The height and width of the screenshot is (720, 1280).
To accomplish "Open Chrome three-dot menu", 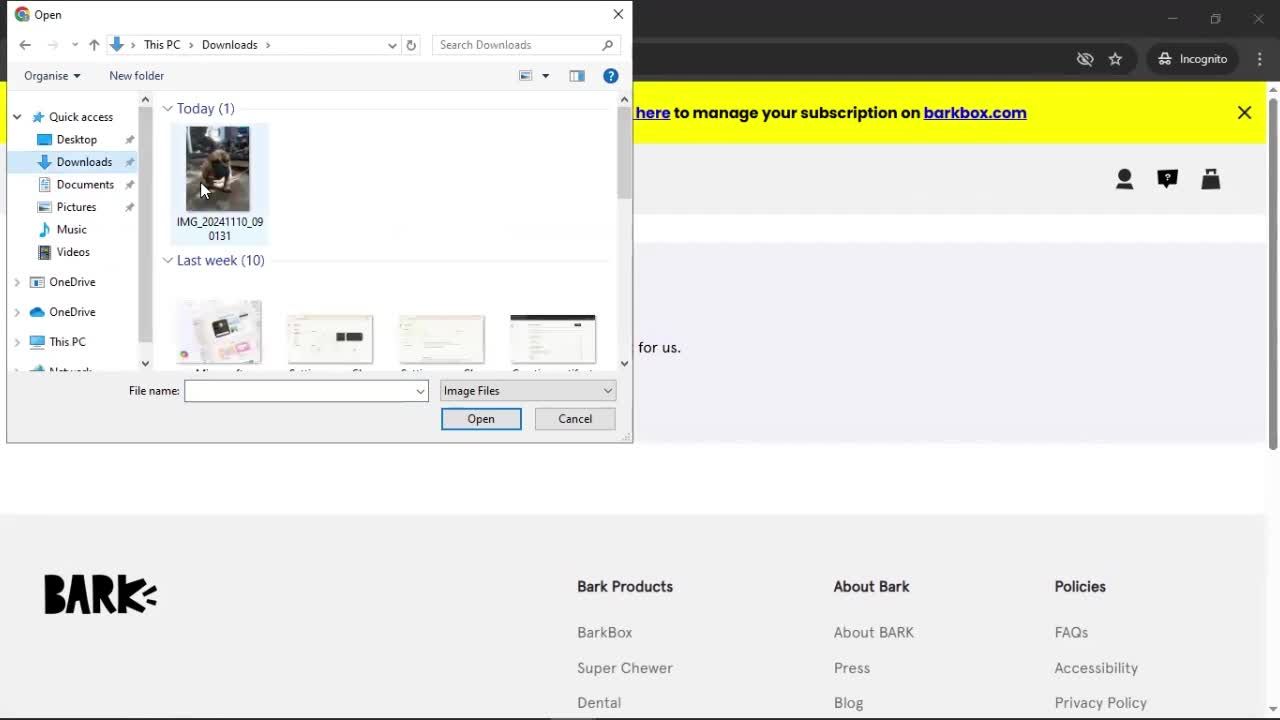I will click(x=1259, y=59).
